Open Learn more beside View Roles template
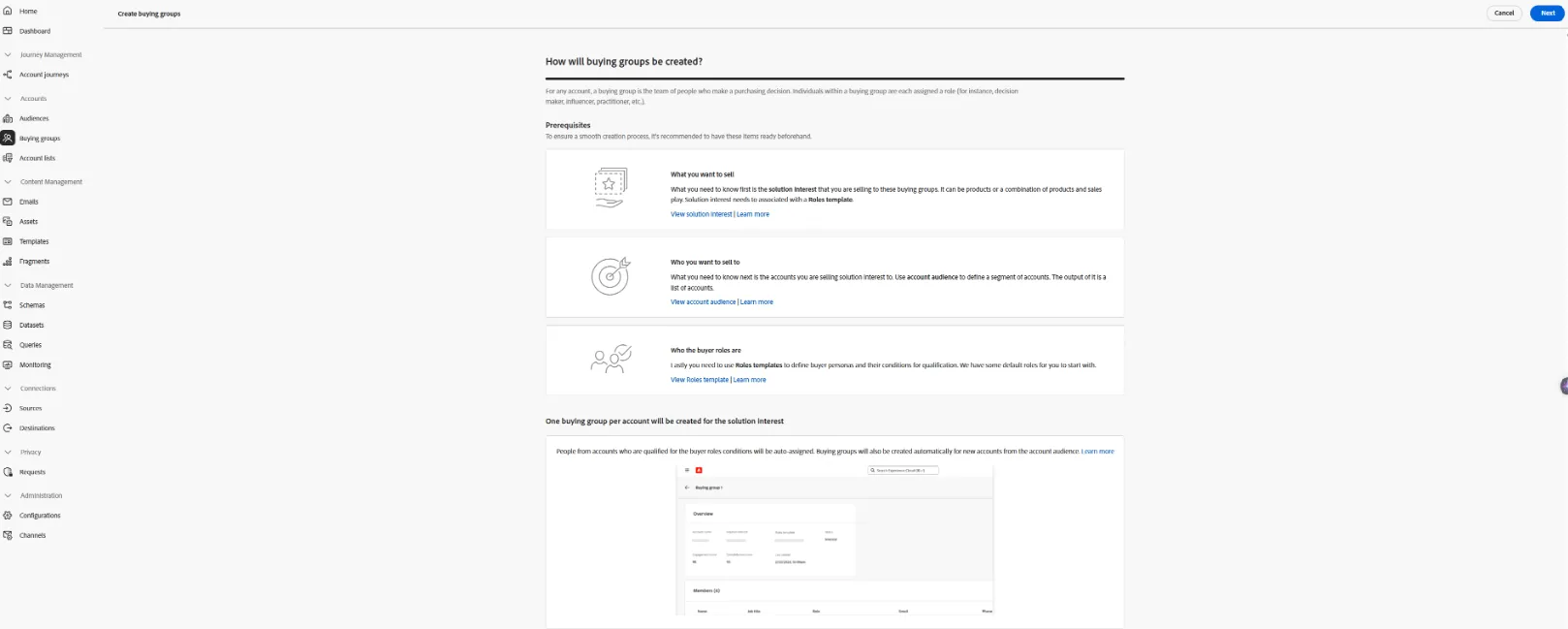1568x629 pixels. [750, 380]
